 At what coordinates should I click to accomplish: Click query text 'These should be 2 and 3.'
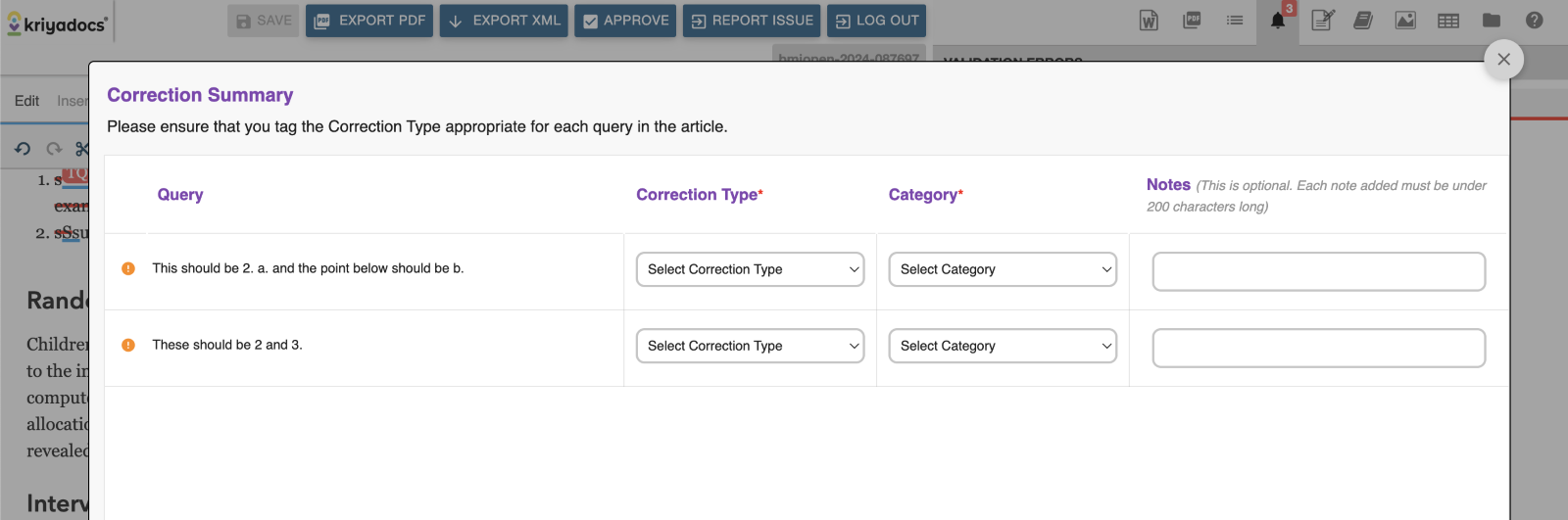coord(227,345)
